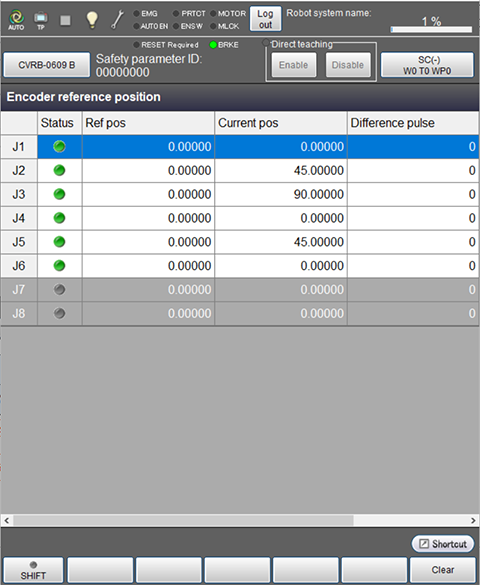The image size is (480, 585).
Task: Disable direct teaching
Action: 348,65
